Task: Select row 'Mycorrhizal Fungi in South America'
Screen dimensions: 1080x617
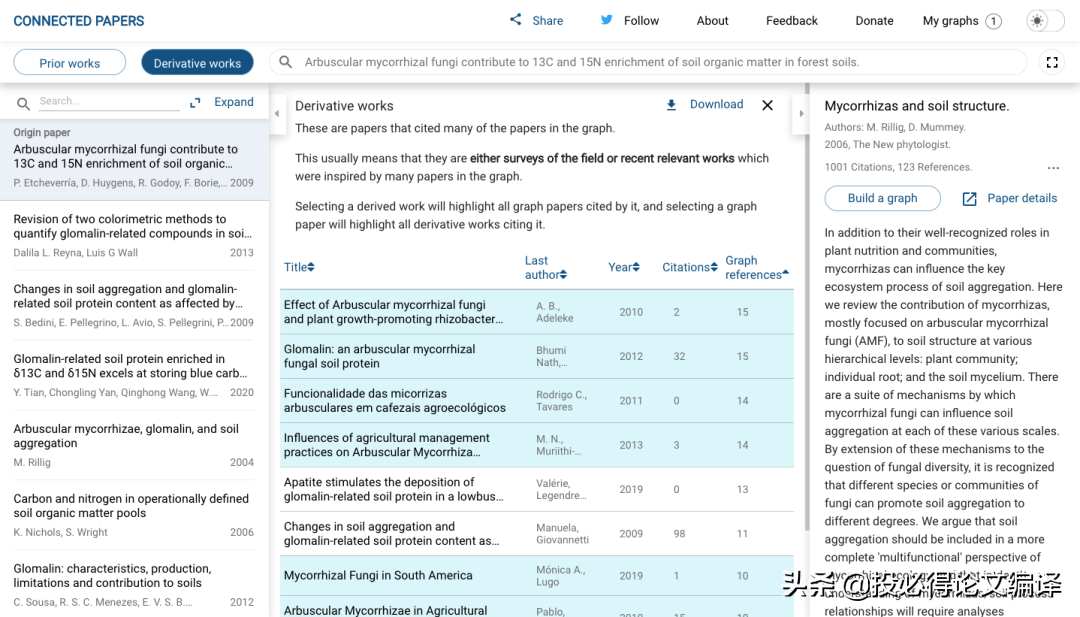Action: click(537, 576)
